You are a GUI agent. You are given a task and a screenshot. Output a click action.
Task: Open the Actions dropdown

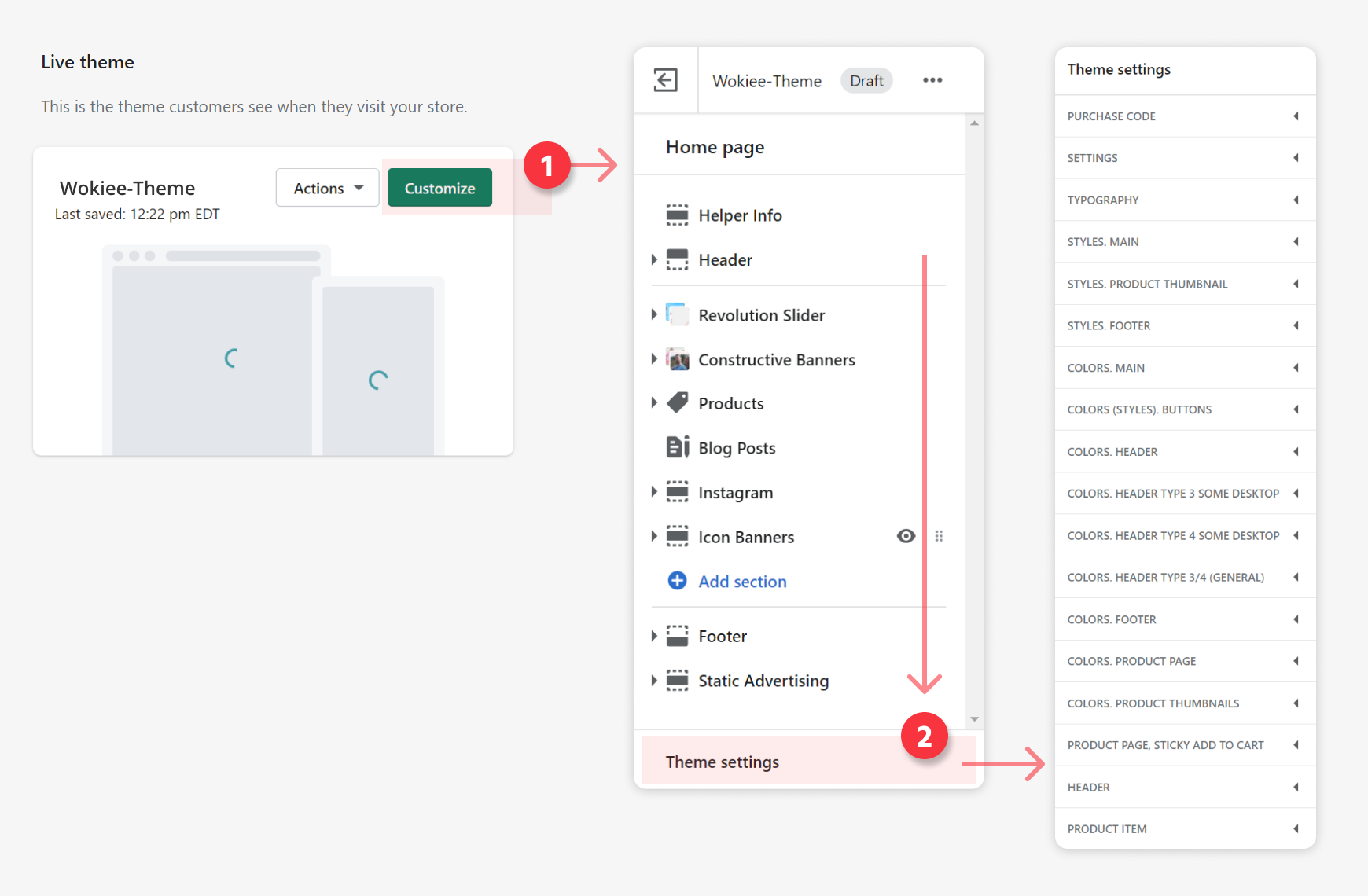pos(327,189)
